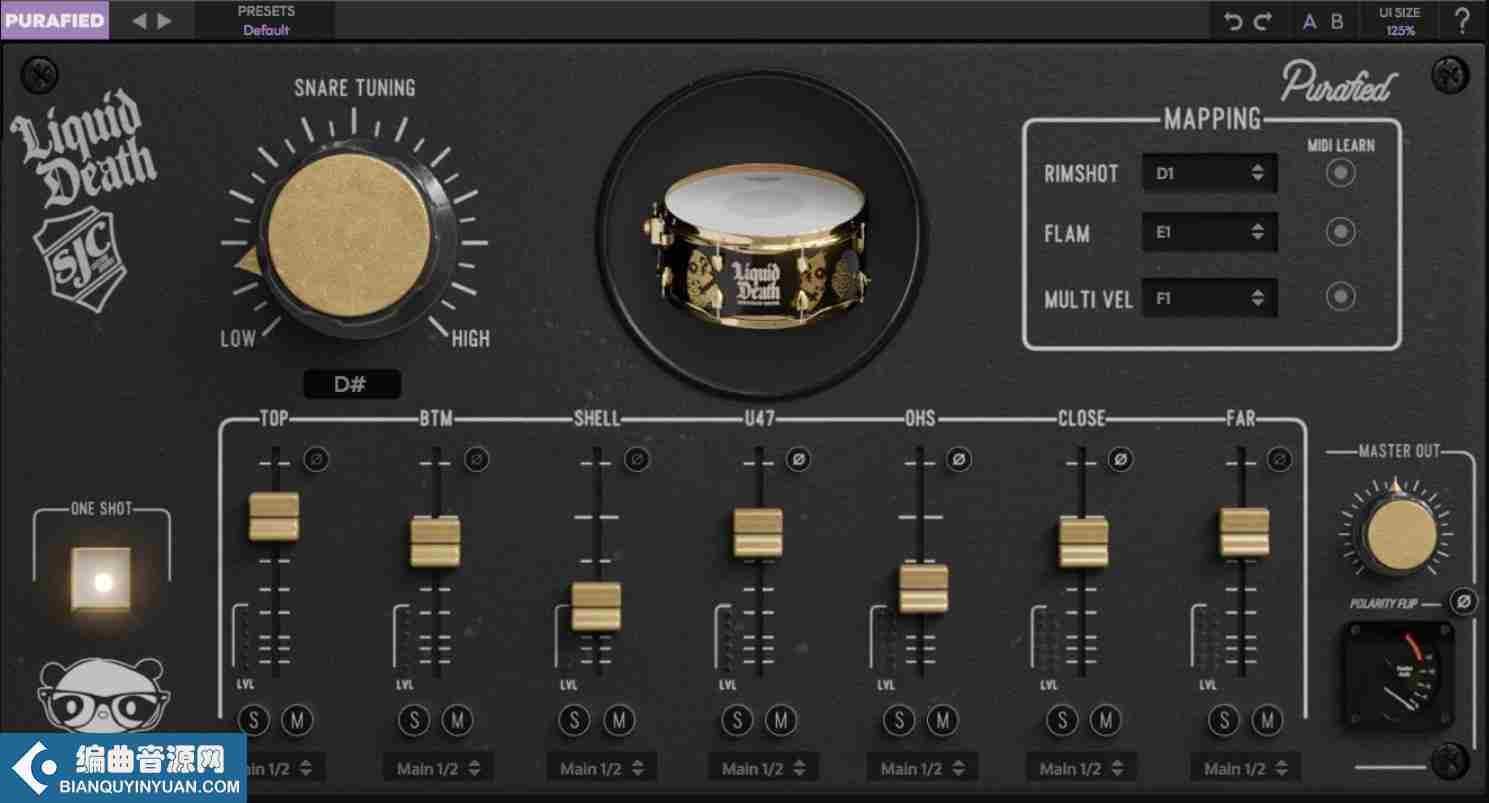Flip the SHELL channel phase
The image size is (1489, 803).
pyautogui.click(x=637, y=459)
